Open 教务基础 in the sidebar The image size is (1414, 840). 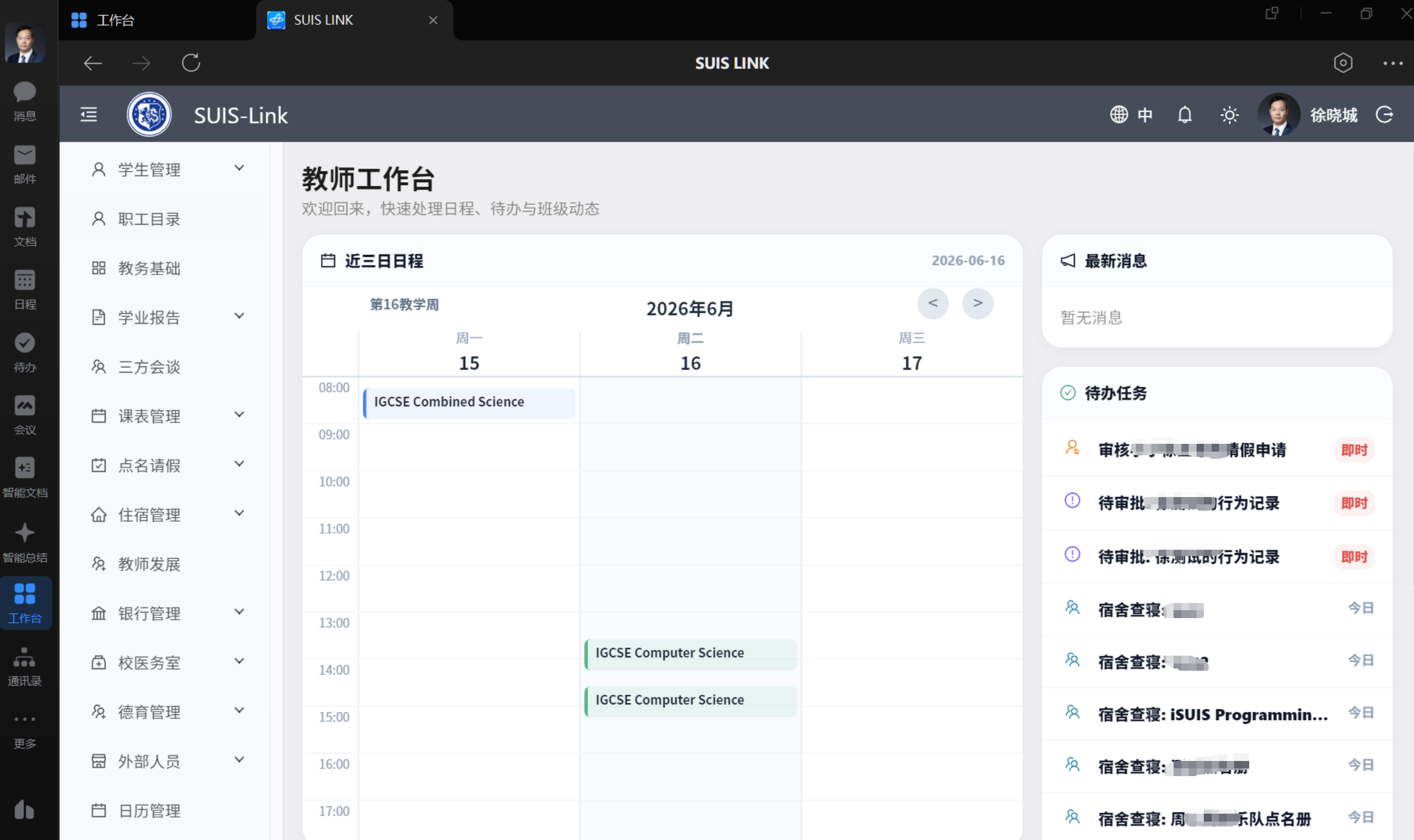[168, 268]
